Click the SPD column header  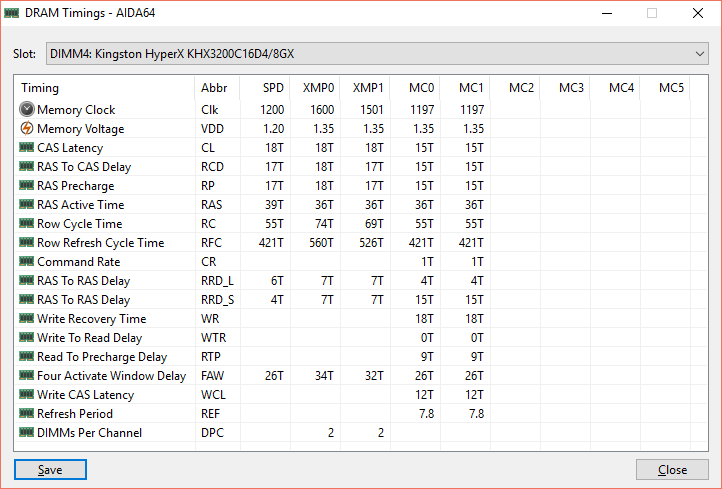click(x=271, y=88)
